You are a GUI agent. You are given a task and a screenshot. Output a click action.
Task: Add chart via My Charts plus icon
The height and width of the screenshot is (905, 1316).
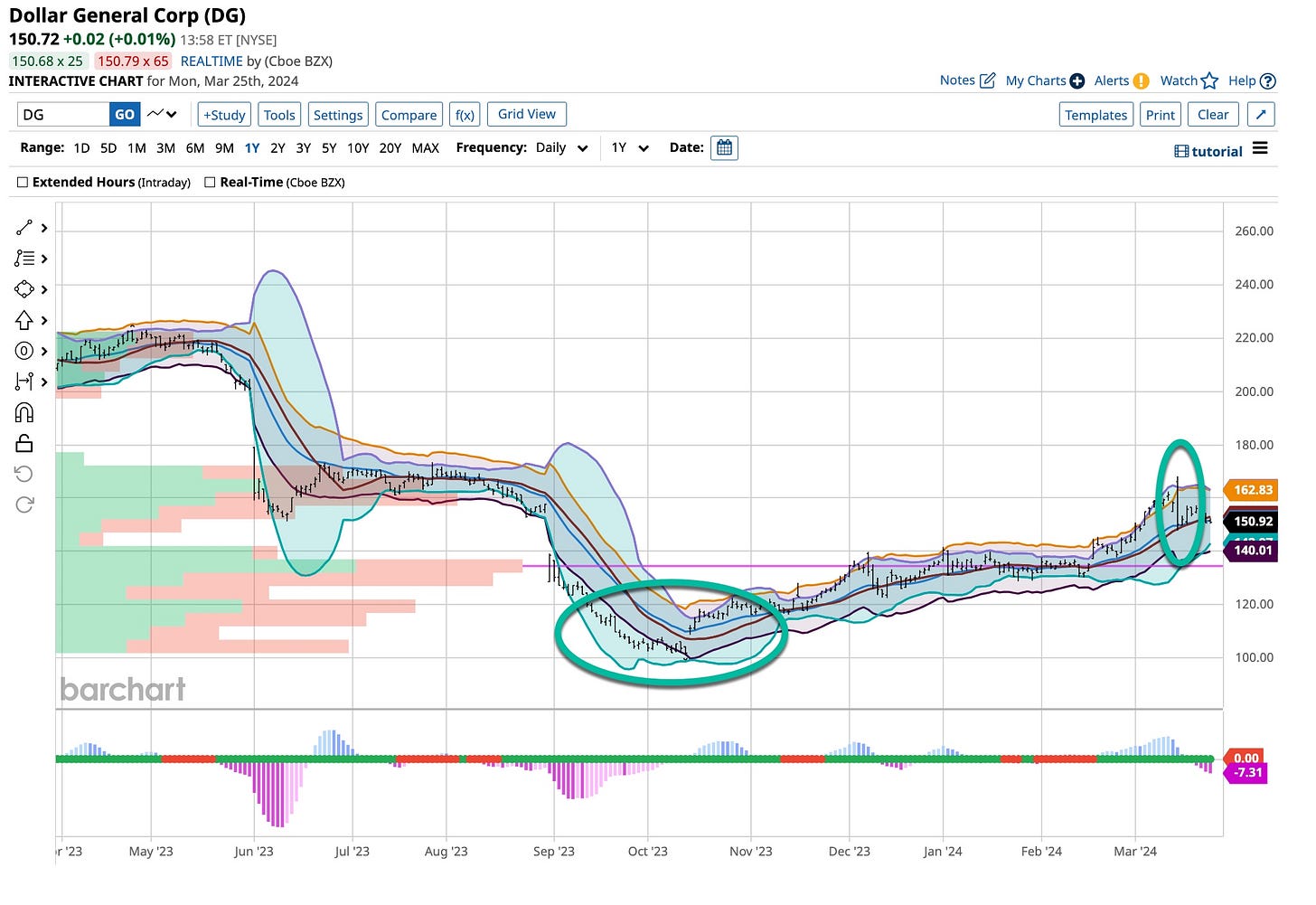tap(1077, 80)
